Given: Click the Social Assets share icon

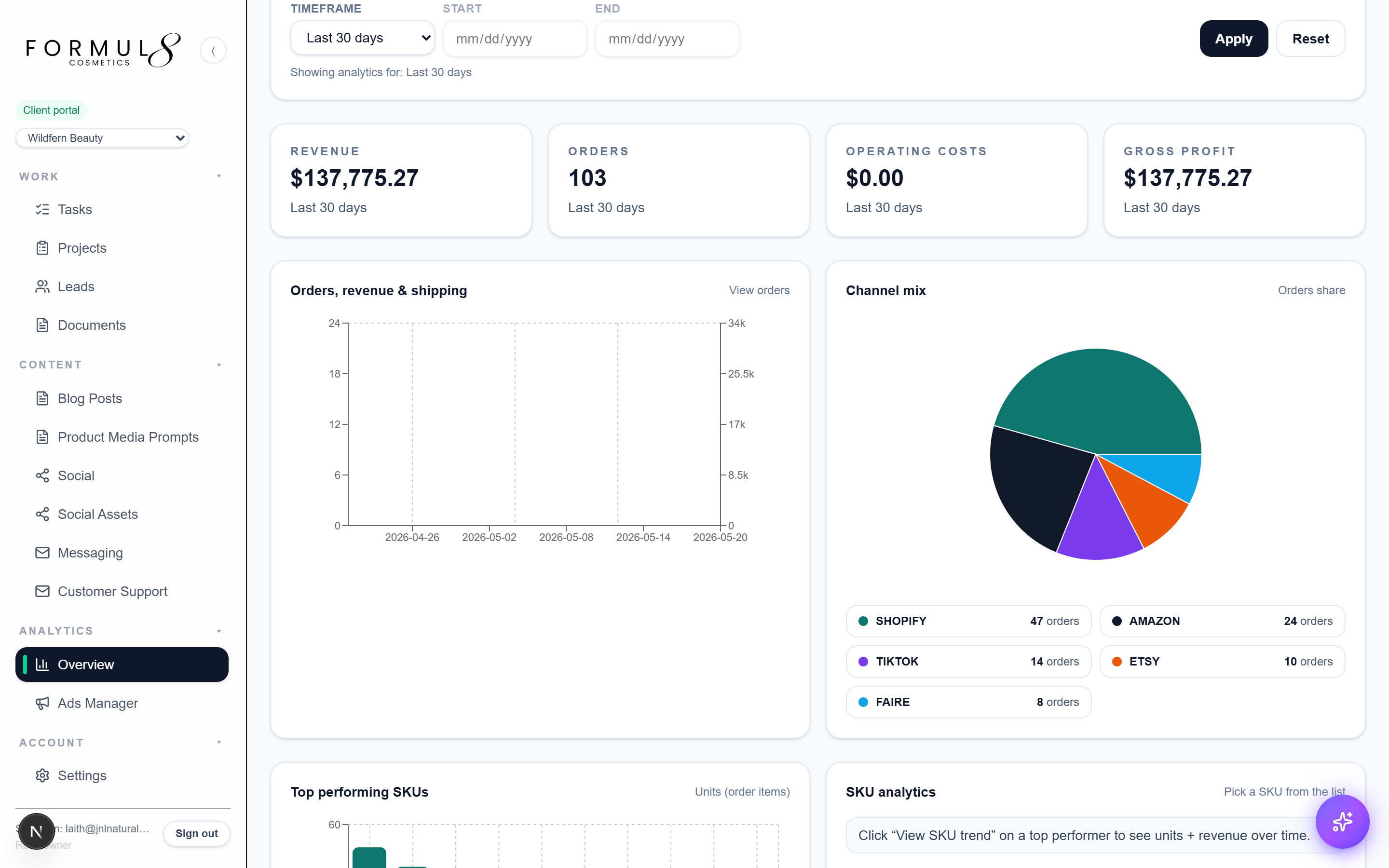Looking at the screenshot, I should 42,514.
